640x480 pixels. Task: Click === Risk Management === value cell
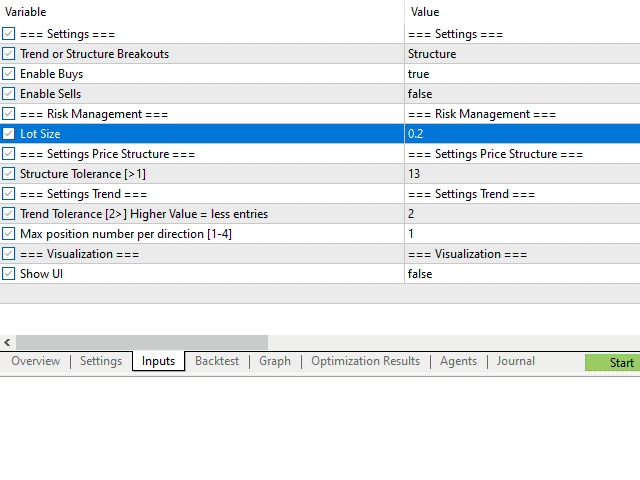(x=522, y=113)
